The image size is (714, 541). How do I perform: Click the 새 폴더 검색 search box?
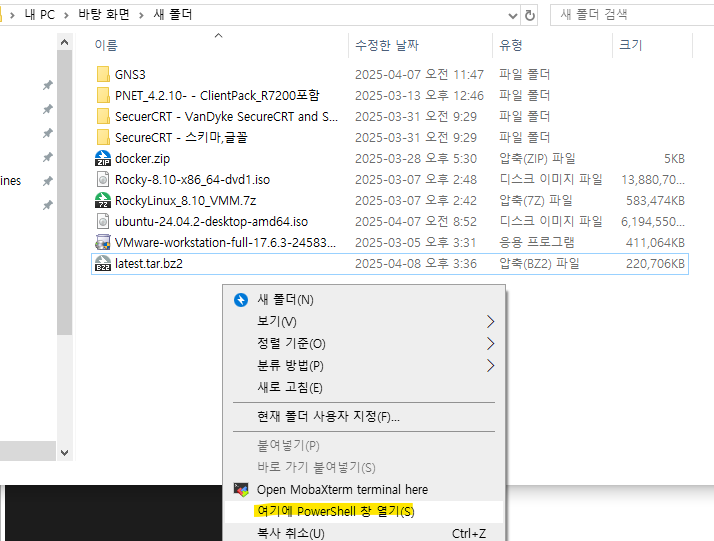[x=632, y=15]
